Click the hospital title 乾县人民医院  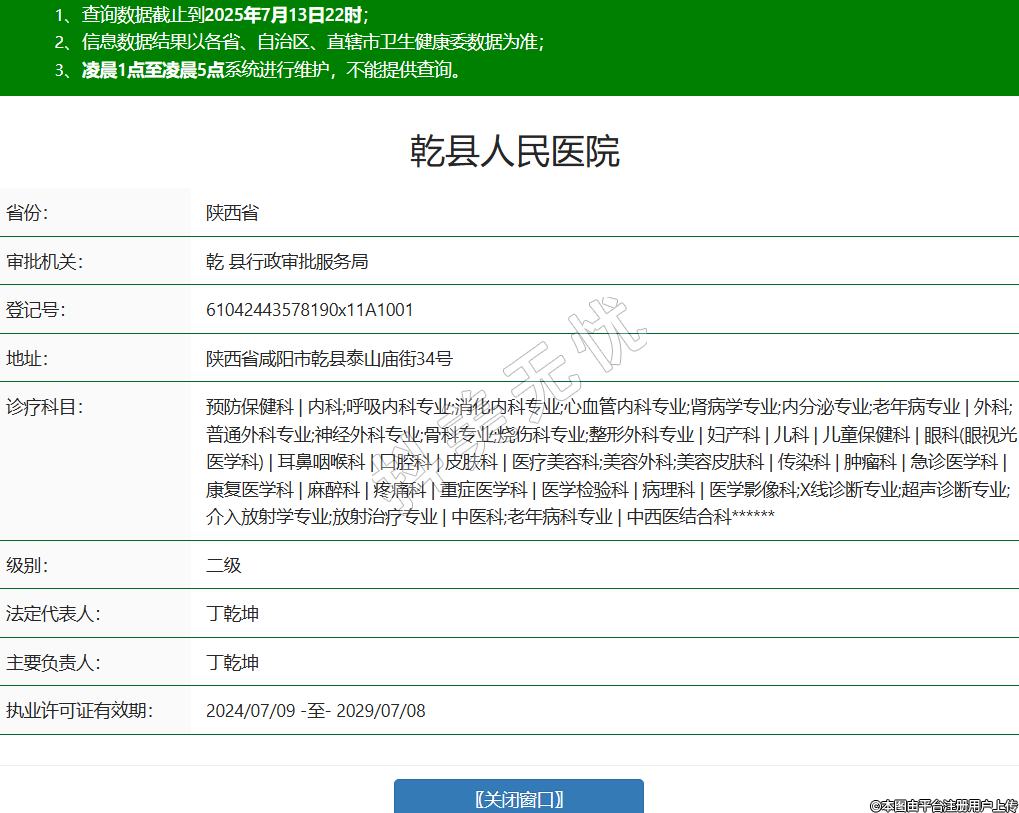pyautogui.click(x=515, y=151)
